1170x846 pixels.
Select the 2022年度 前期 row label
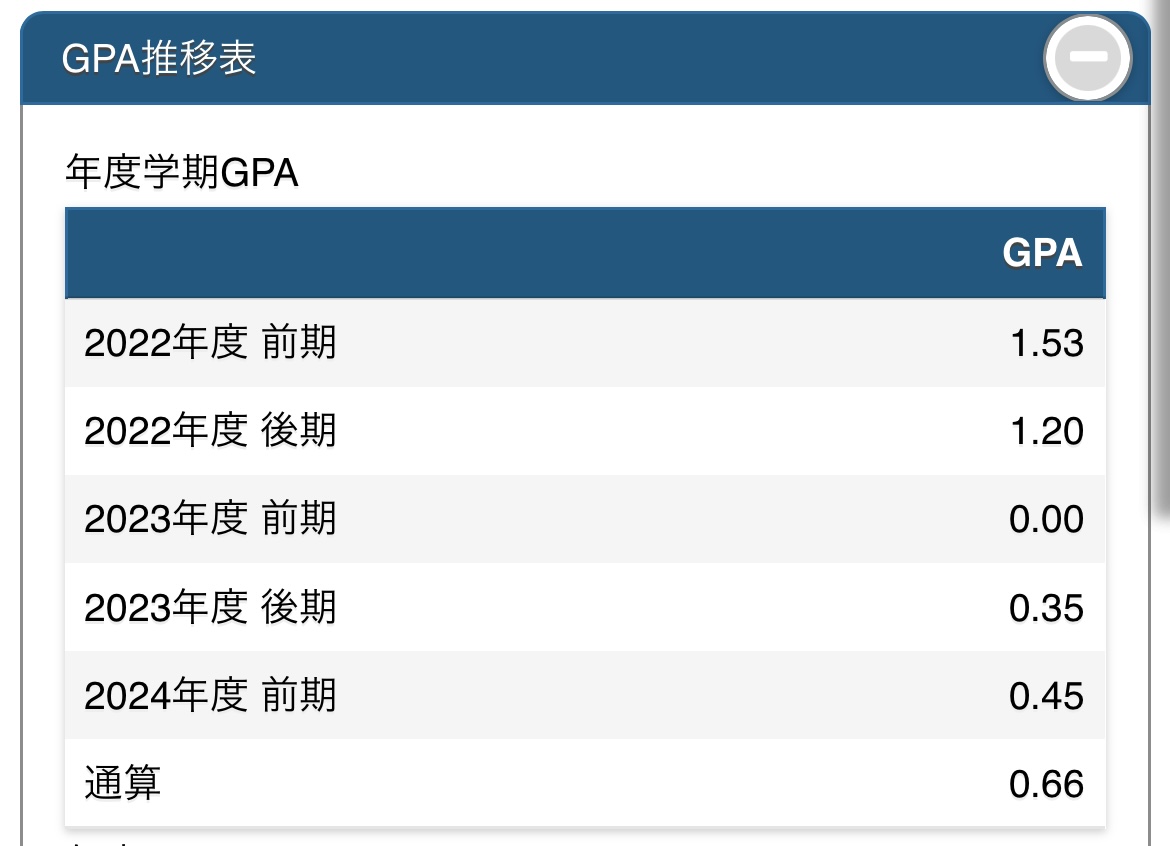coord(210,343)
